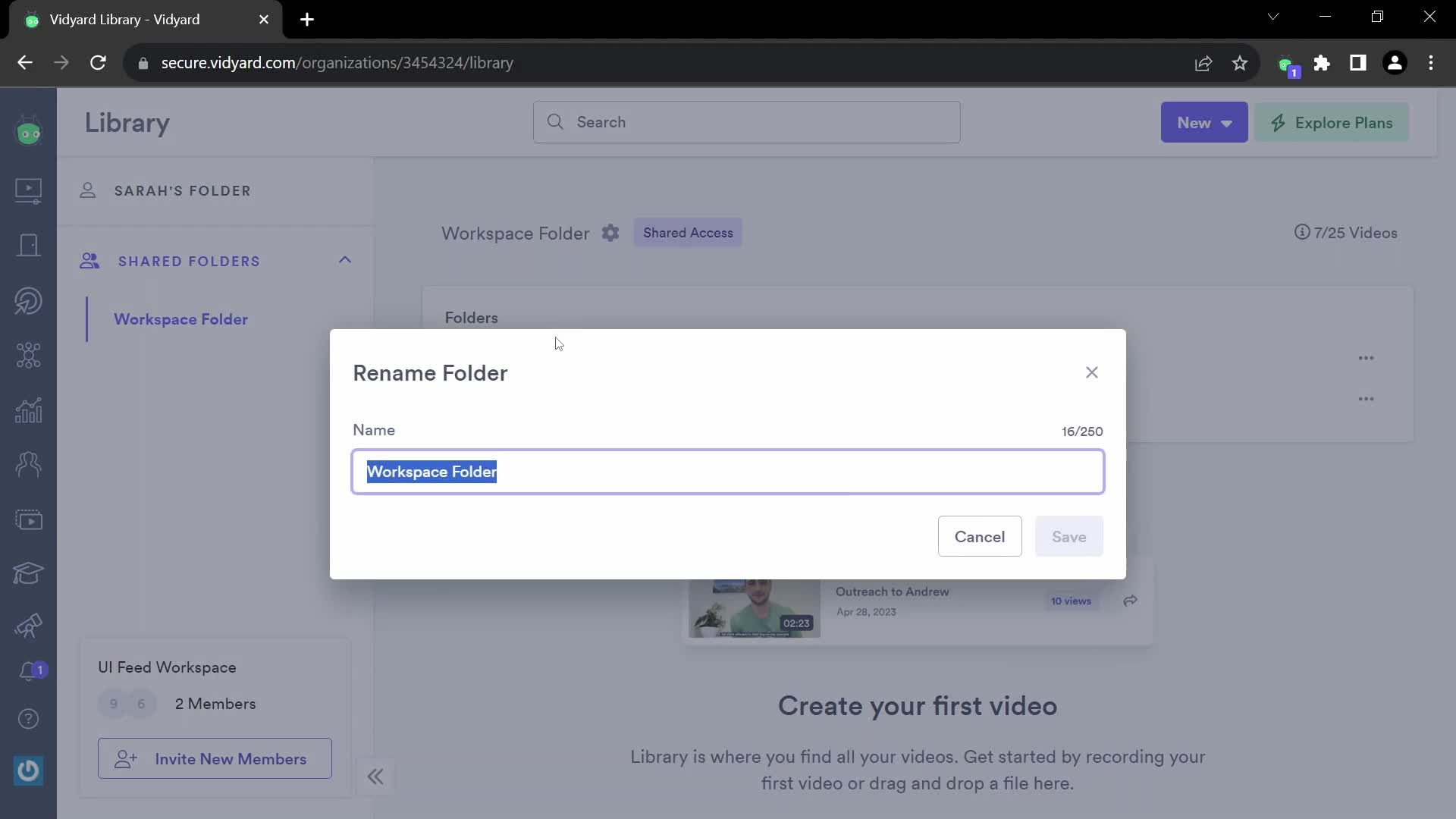Viewport: 1456px width, 819px height.
Task: Open the graduation cap learning icon
Action: pyautogui.click(x=29, y=573)
